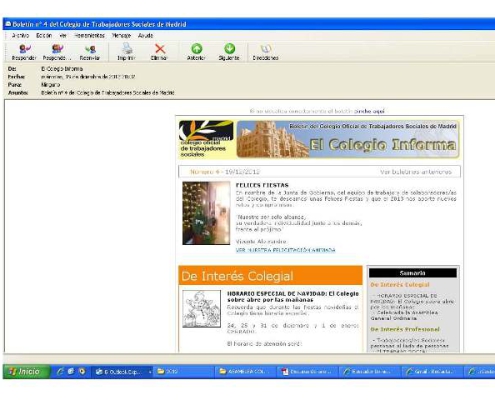The height and width of the screenshot is (400, 495).
Task: Click the Asunto subject line text
Action: click(107, 93)
